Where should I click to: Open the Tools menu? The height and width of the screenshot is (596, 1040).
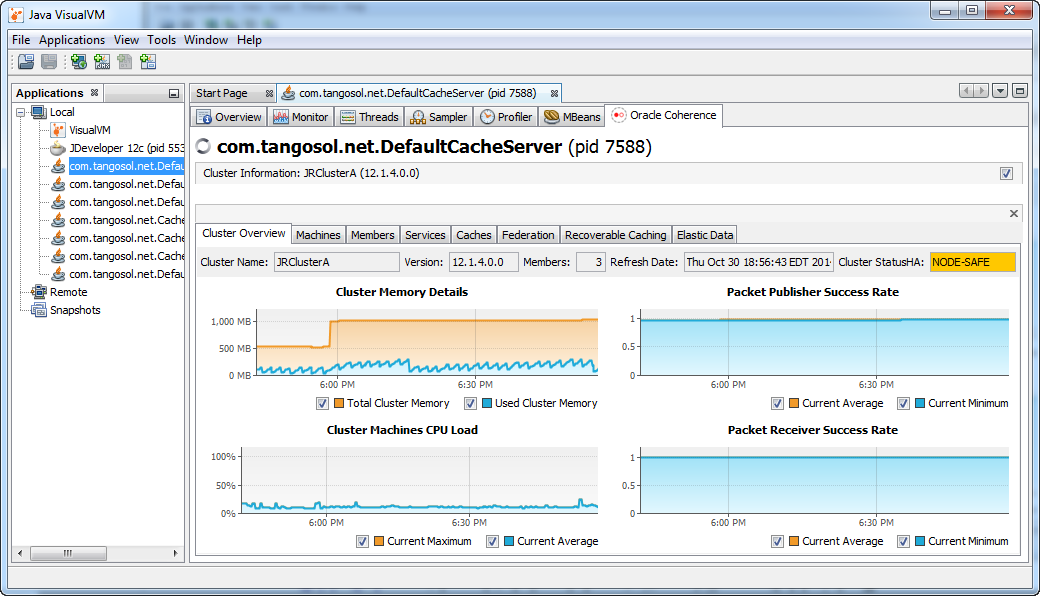pyautogui.click(x=161, y=40)
